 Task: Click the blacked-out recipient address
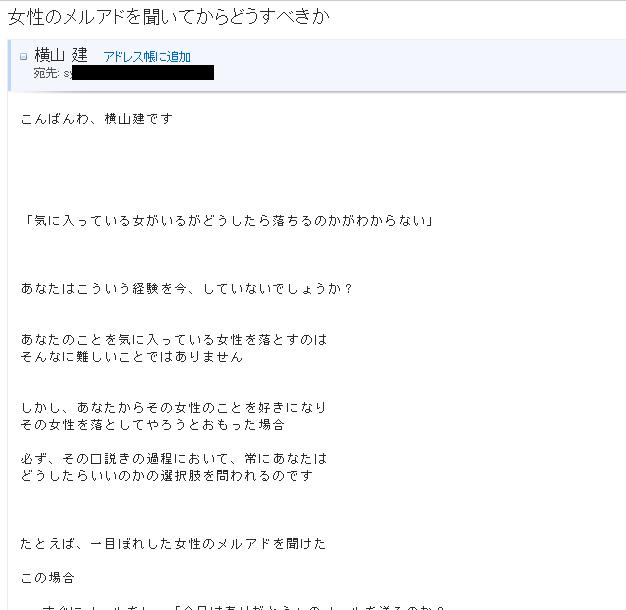143,73
